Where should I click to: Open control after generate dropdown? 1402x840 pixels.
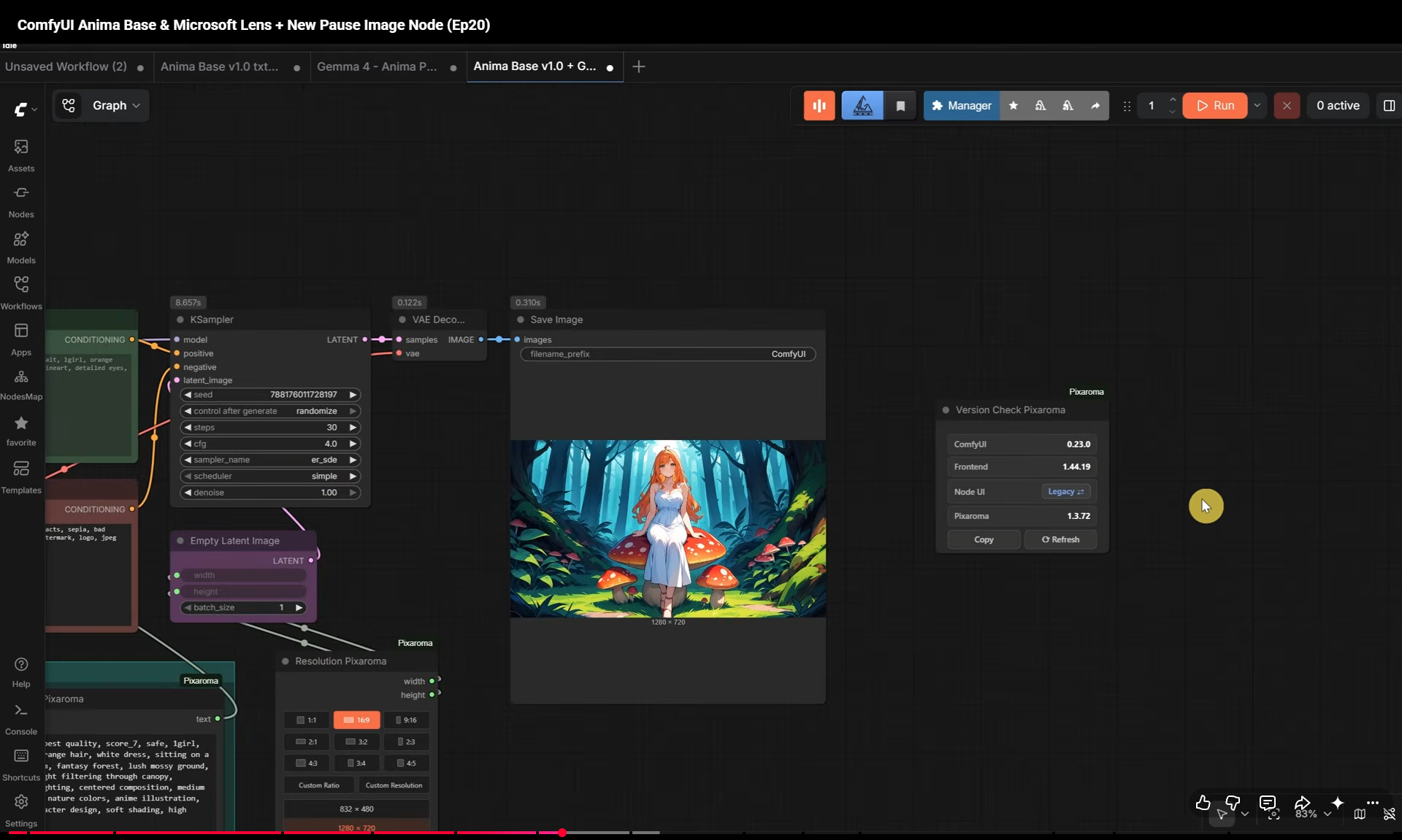(x=270, y=412)
